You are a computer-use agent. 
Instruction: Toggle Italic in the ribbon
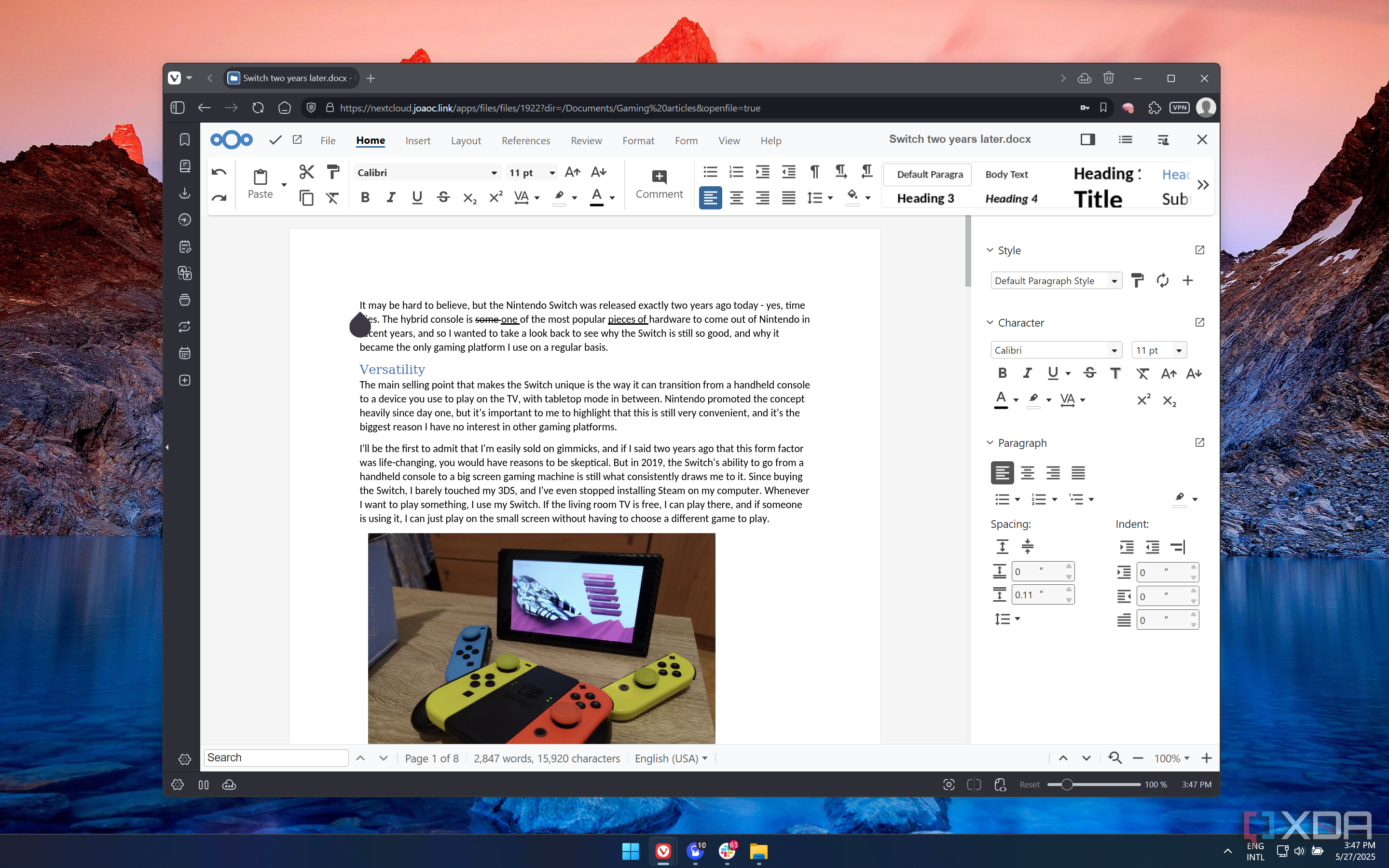coord(391,197)
